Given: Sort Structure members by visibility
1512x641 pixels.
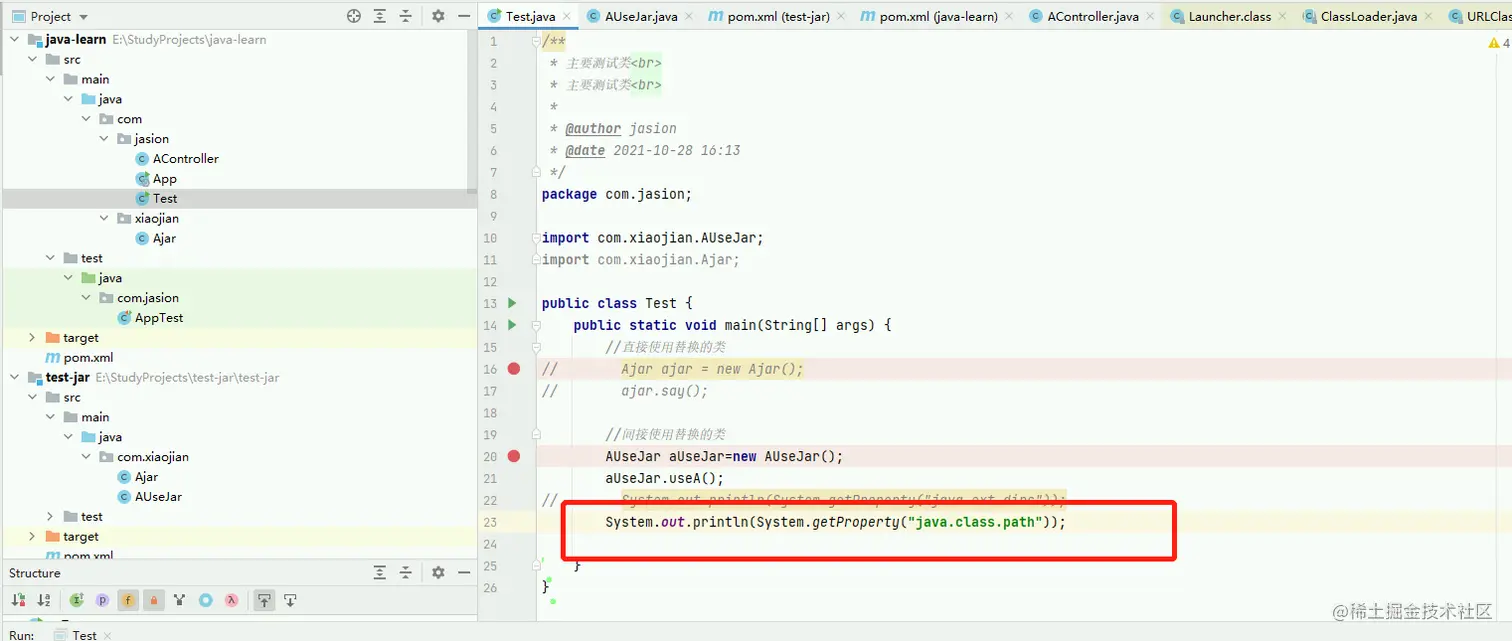Looking at the screenshot, I should 18,600.
